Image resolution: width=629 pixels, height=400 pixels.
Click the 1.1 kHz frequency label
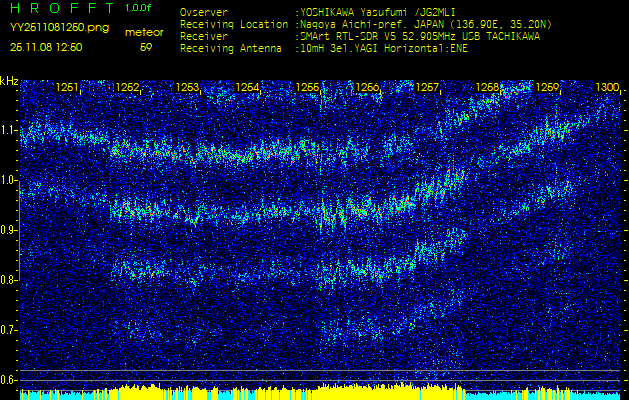(9, 130)
